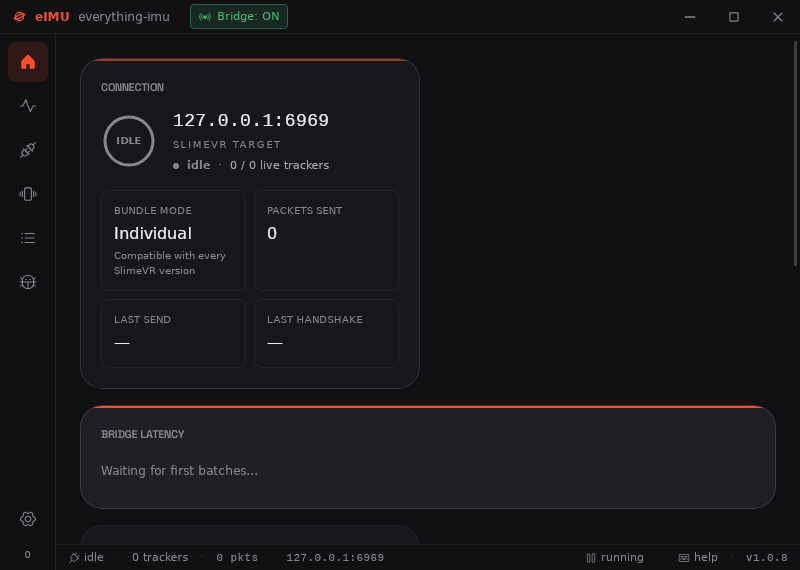This screenshot has width=800, height=570.
Task: Toggle the Bridge: ON button
Action: coord(239,17)
